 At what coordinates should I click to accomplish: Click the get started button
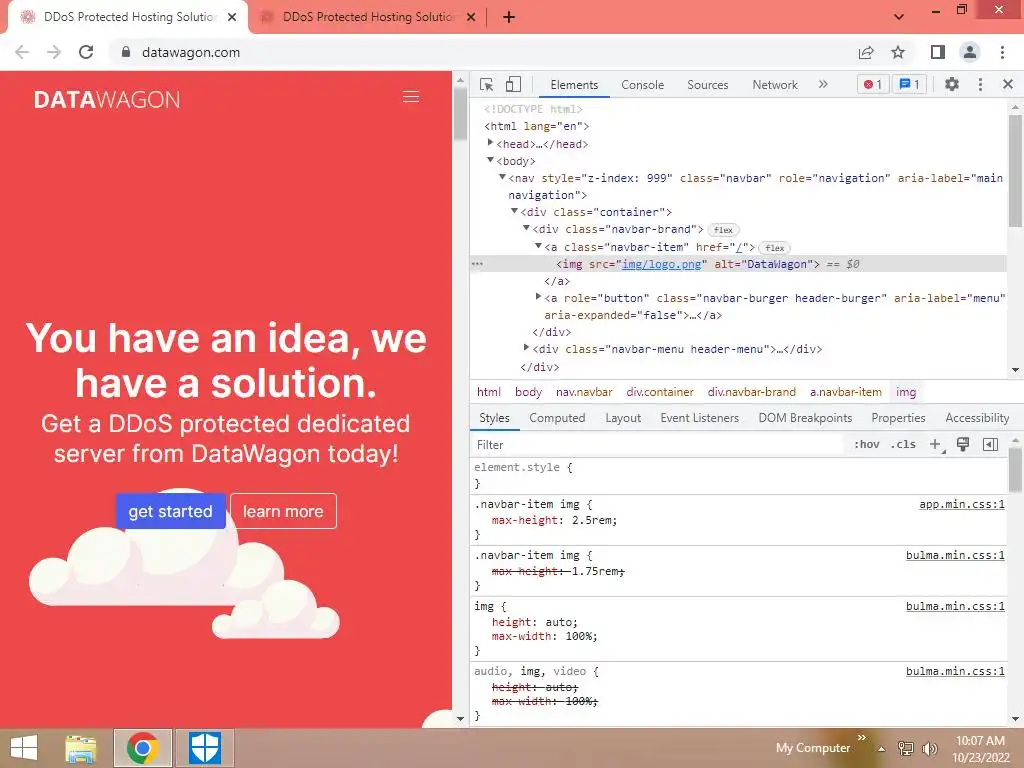[x=170, y=511]
